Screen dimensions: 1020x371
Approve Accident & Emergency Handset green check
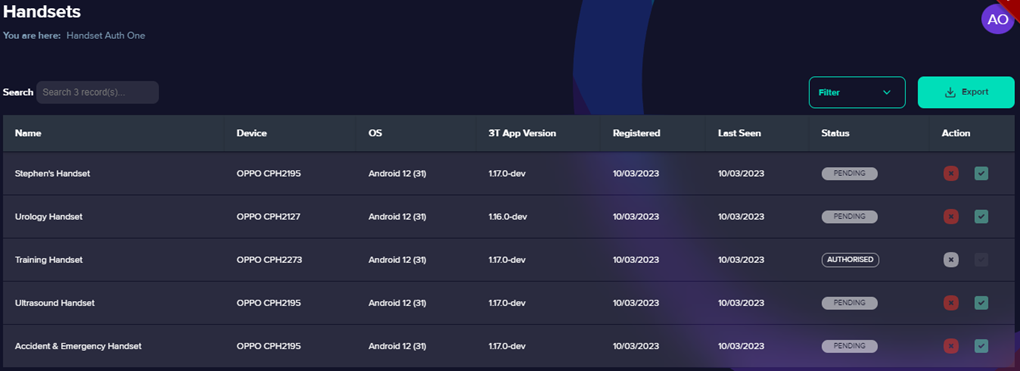(981, 346)
